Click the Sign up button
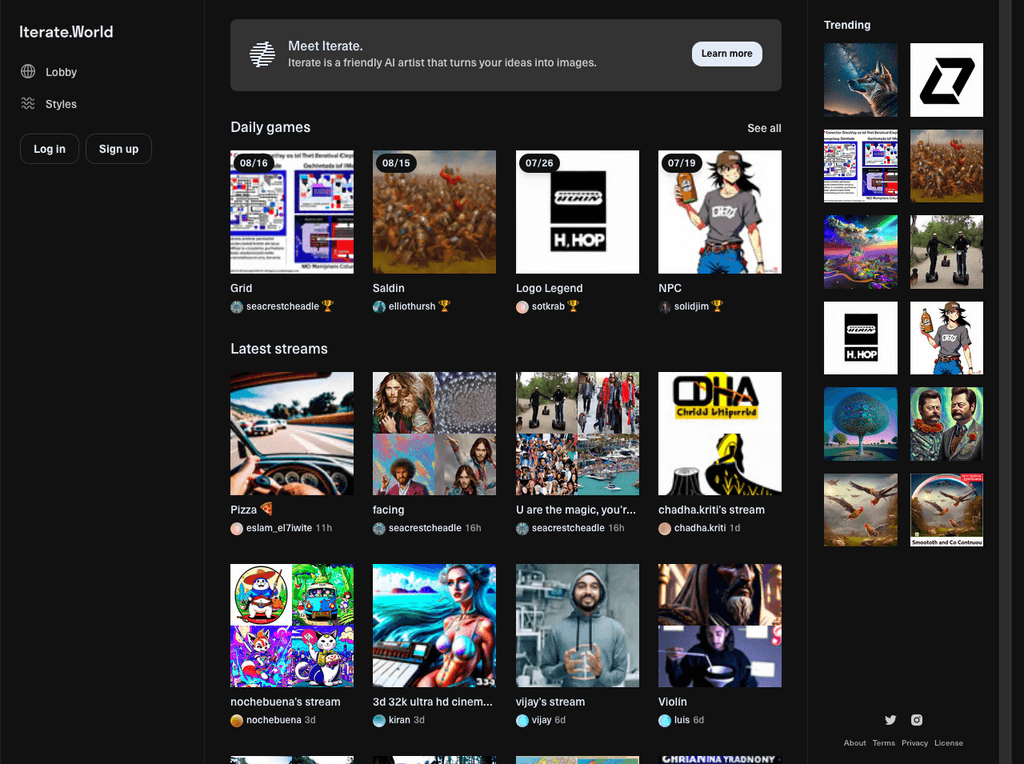This screenshot has height=764, width=1024. click(119, 149)
